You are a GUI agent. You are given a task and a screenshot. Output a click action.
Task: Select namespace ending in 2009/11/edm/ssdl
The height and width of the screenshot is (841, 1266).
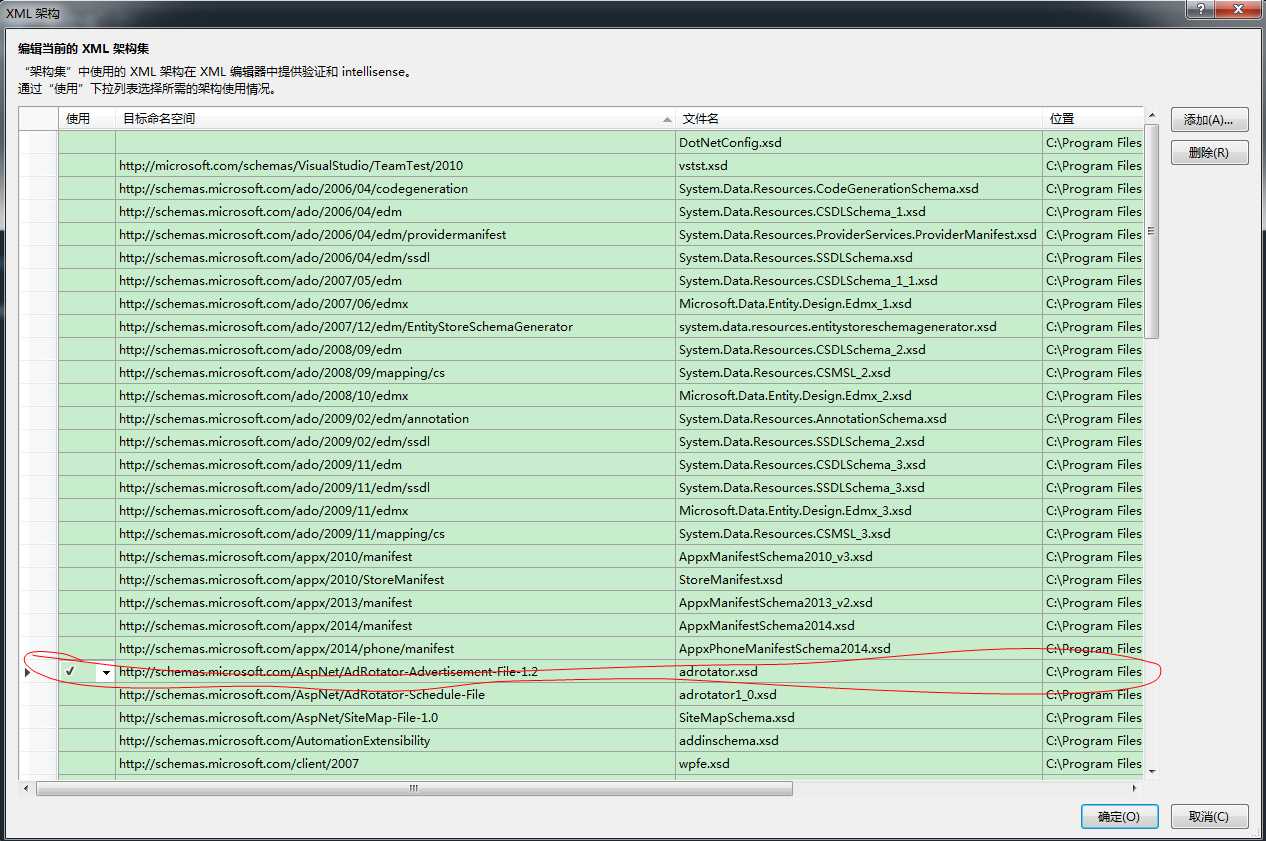click(x=396, y=488)
